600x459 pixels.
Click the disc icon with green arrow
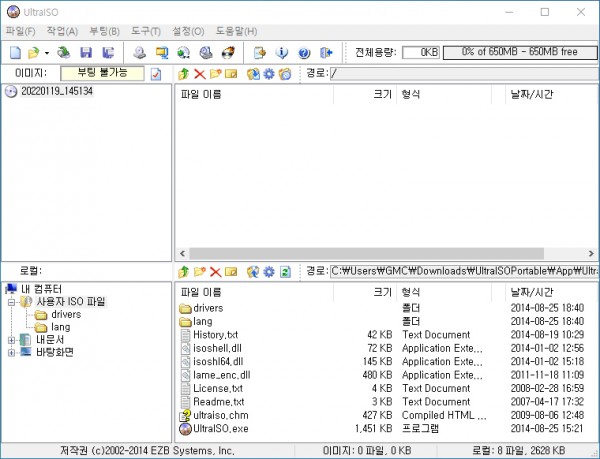pos(184,52)
